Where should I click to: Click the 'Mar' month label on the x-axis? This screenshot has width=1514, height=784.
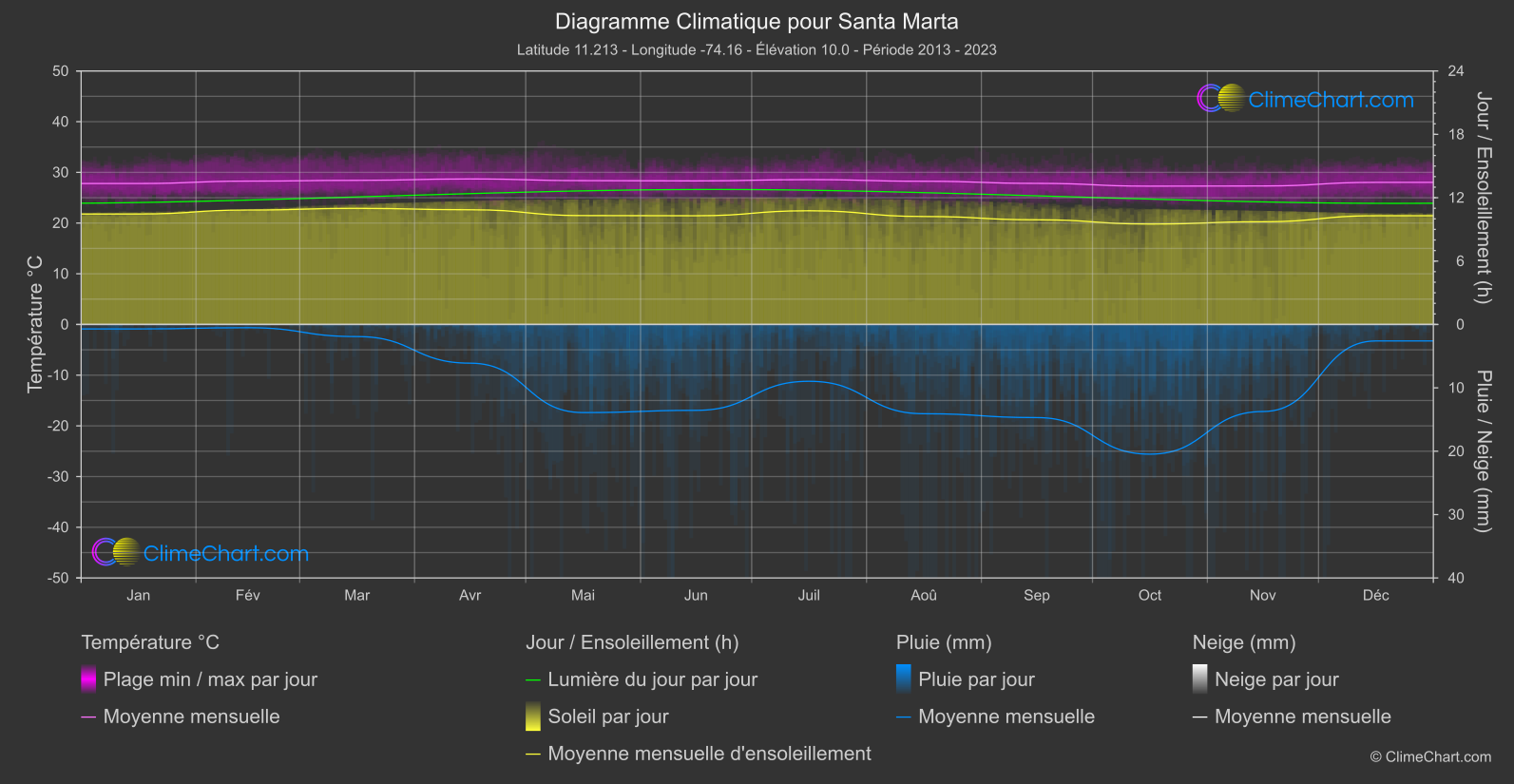(x=357, y=595)
